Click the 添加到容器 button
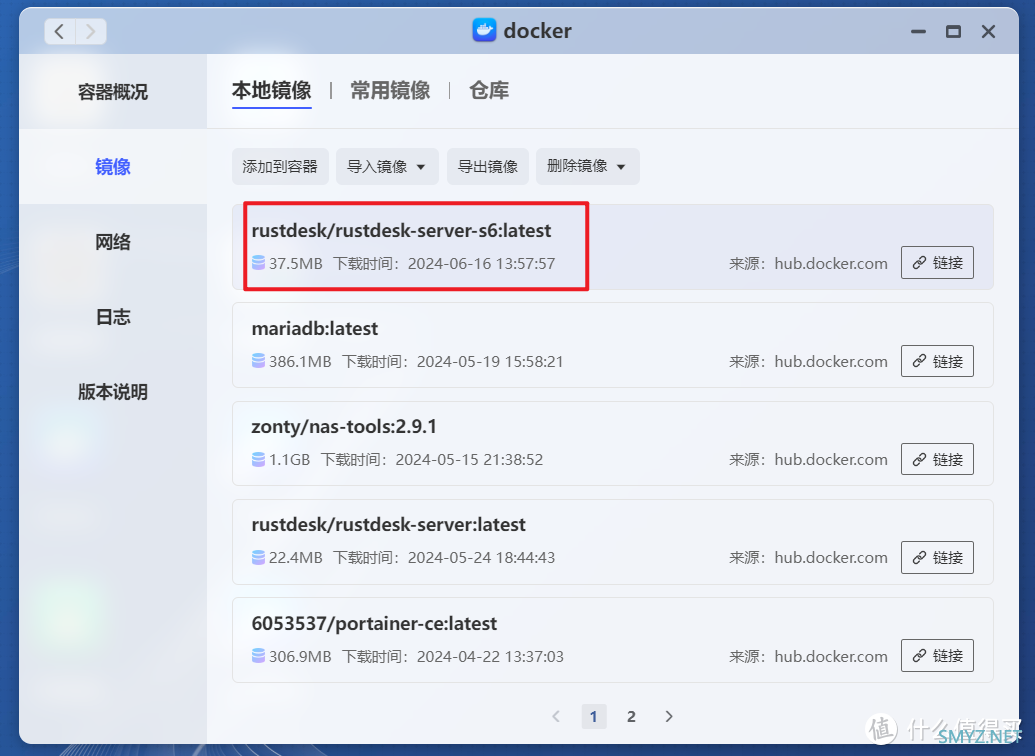Viewport: 1035px width, 756px height. tap(280, 166)
